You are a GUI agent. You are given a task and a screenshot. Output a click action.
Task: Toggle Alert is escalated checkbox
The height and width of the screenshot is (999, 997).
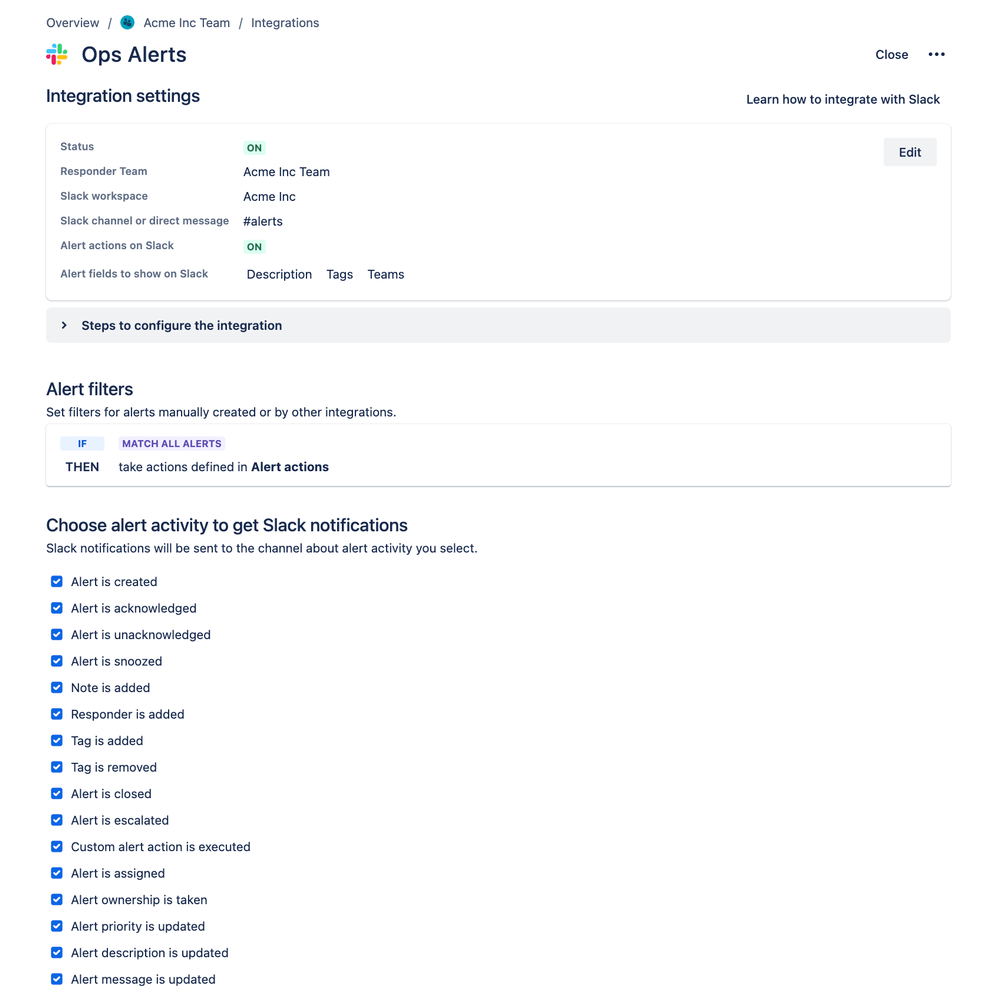[x=57, y=820]
